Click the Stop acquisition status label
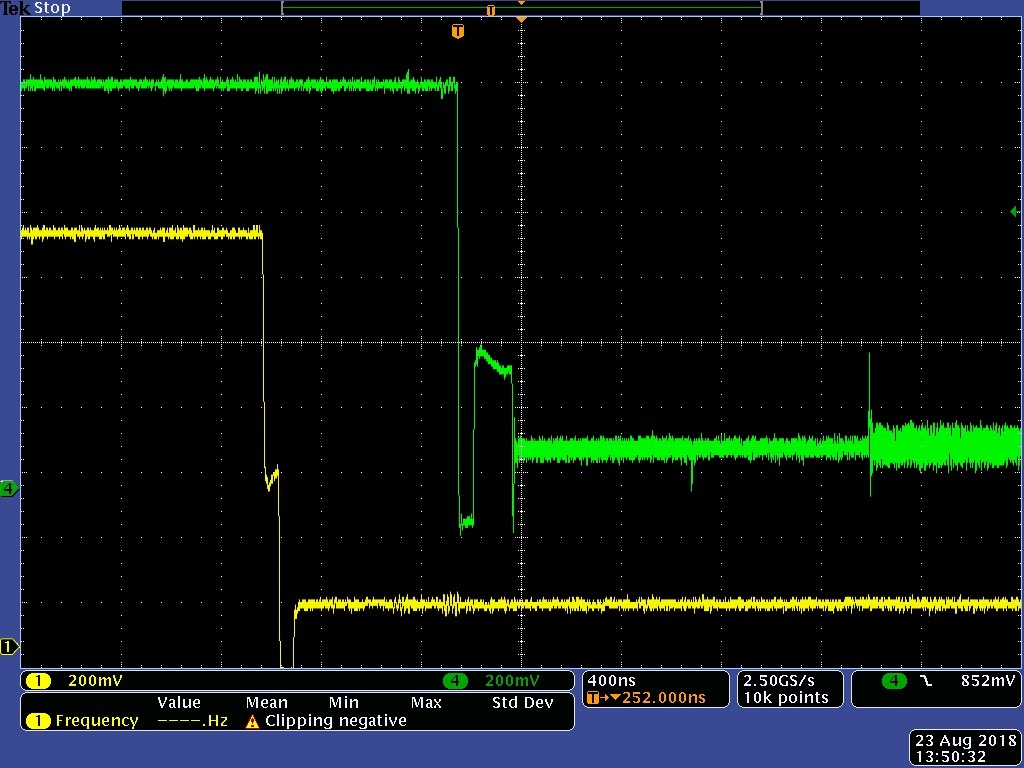The width and height of the screenshot is (1024, 768). point(52,8)
